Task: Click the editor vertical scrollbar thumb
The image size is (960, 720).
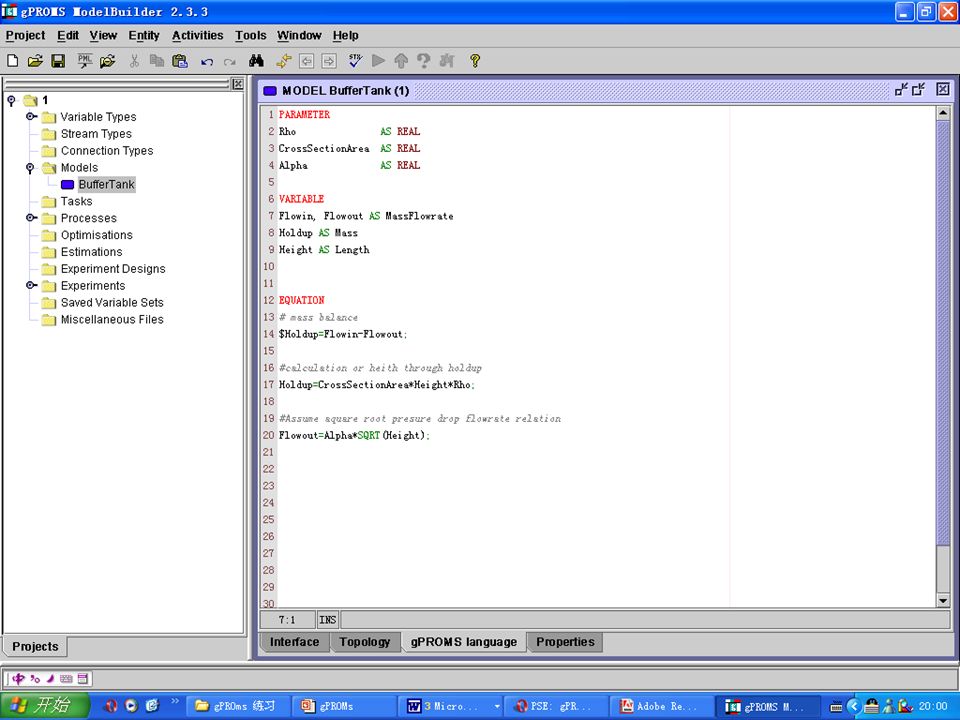Action: tap(943, 331)
